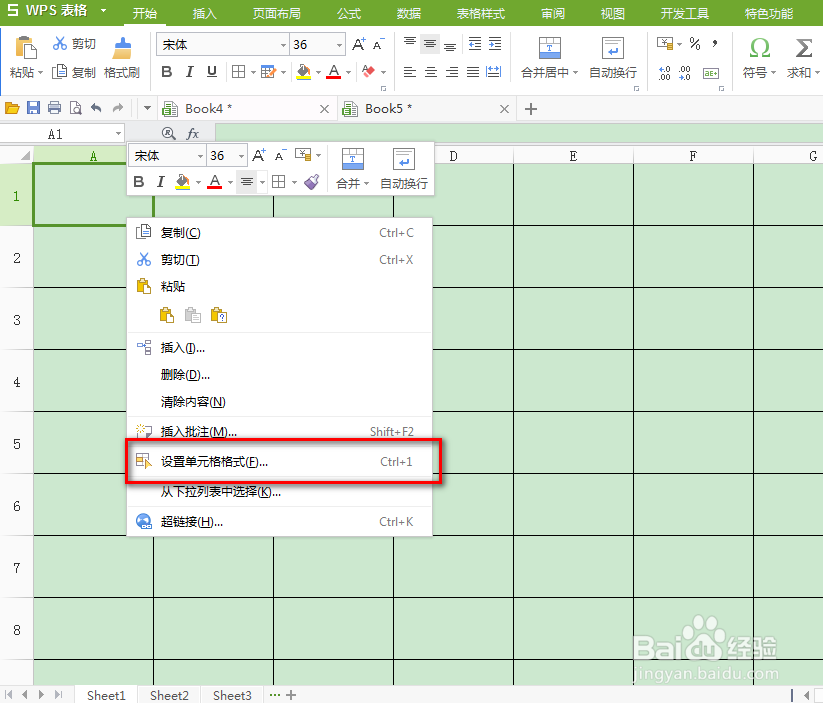Add a new document tab with plus

tap(531, 109)
